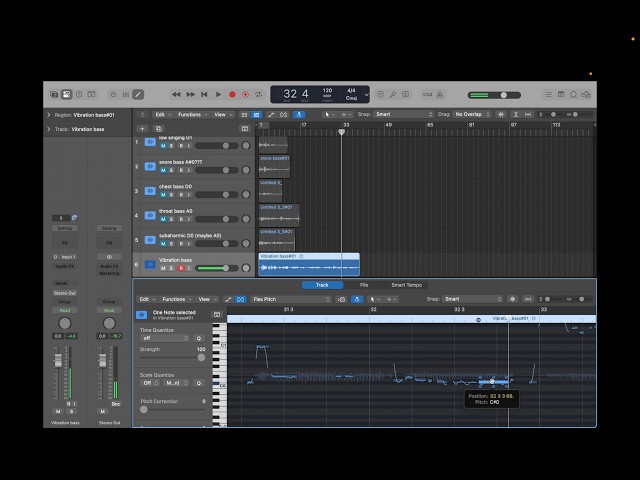Mute the snore bass A#0??? track
The image size is (640, 480).
163,170
